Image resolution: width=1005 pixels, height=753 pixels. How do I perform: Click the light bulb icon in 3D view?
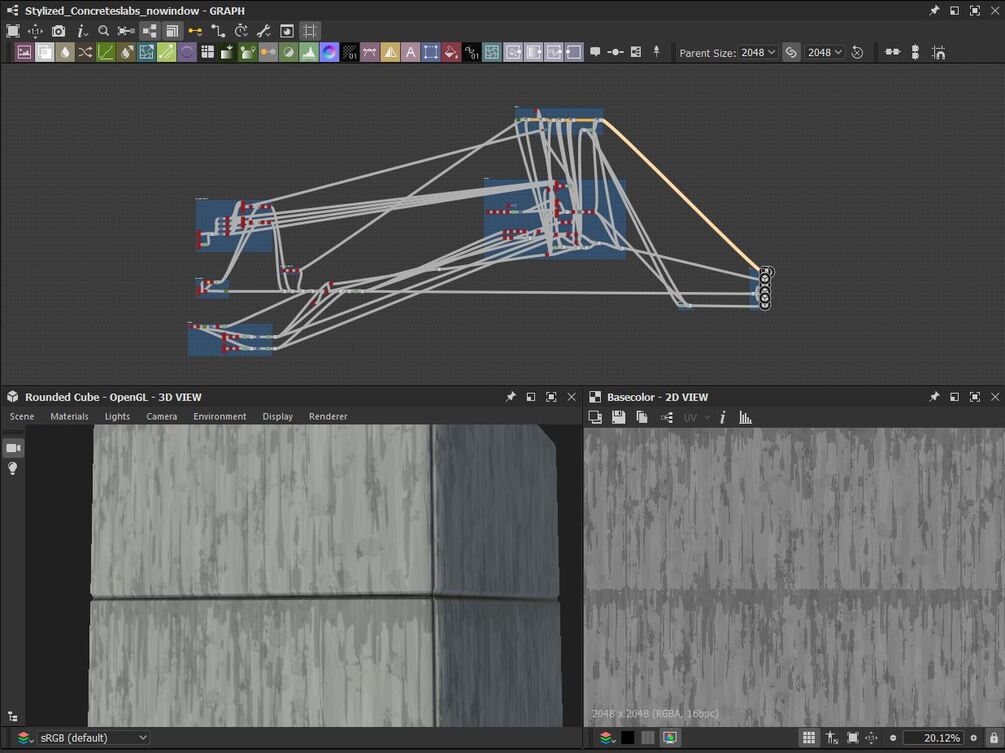click(13, 469)
